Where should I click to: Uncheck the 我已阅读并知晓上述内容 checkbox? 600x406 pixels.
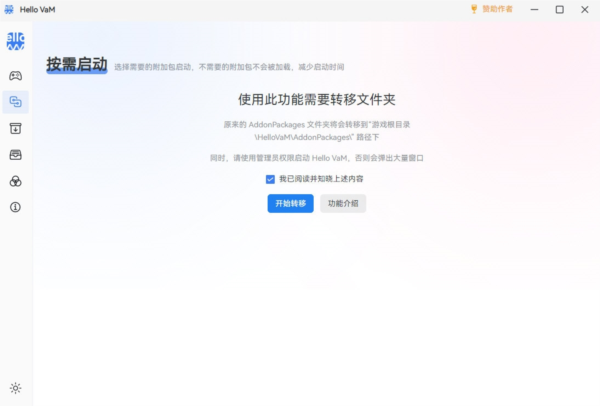pyautogui.click(x=270, y=179)
